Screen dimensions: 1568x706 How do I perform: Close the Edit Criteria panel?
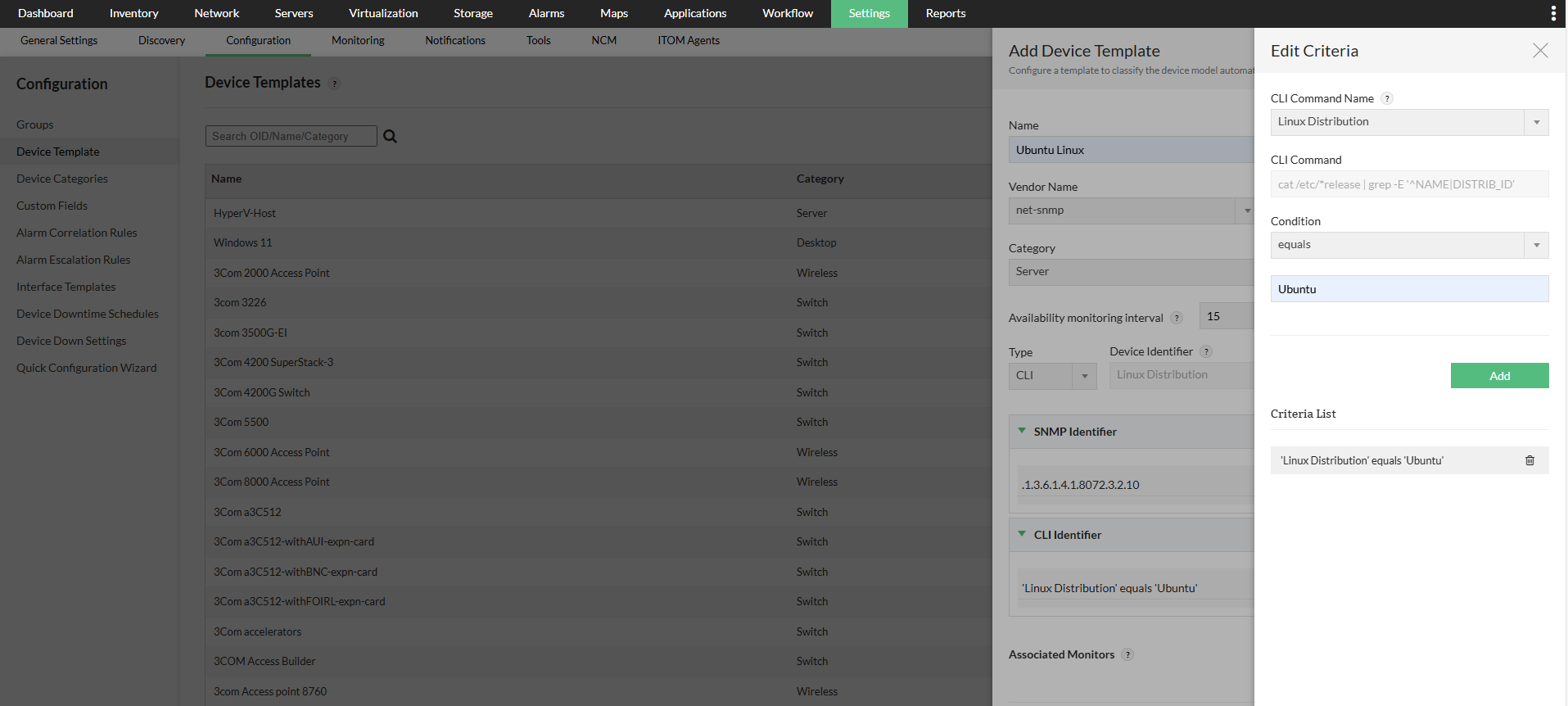tap(1540, 51)
